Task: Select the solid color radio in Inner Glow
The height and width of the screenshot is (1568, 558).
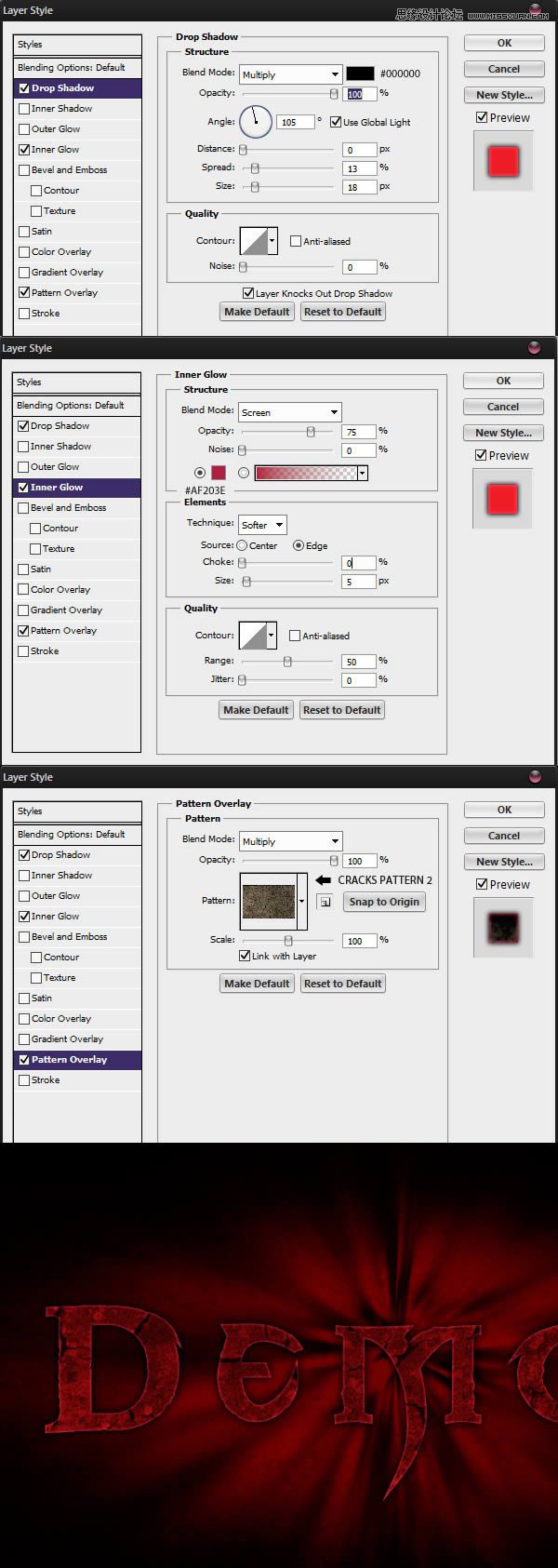Action: (199, 473)
